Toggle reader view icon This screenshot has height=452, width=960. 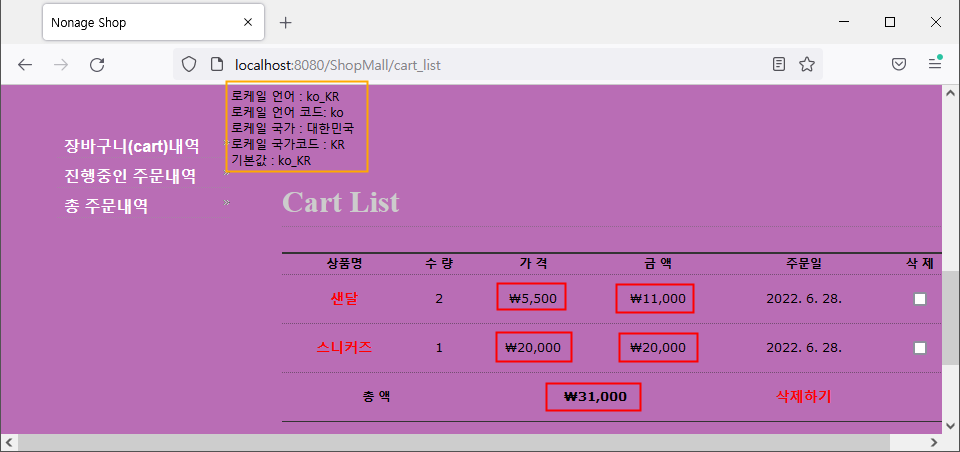click(x=779, y=64)
